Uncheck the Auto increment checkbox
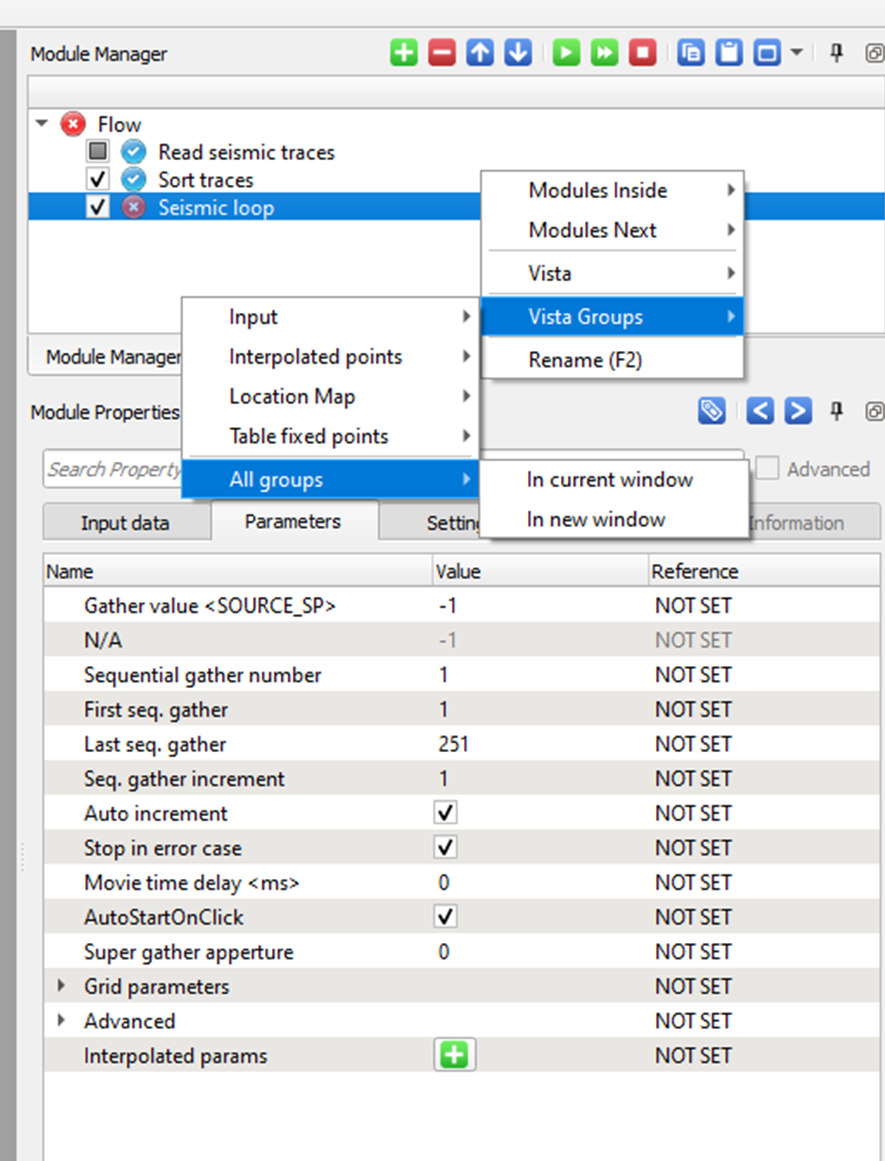 (x=446, y=813)
